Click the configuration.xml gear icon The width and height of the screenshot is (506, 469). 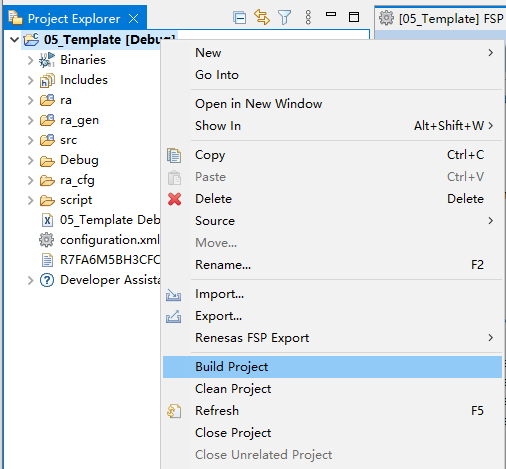46,240
